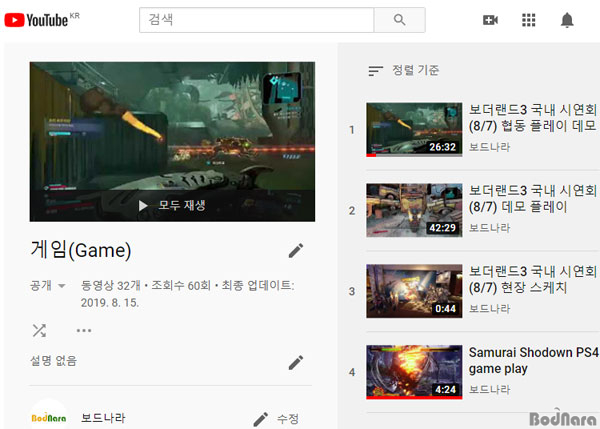Click the large playlist cover thumbnail
The image size is (600, 429).
coord(172,142)
